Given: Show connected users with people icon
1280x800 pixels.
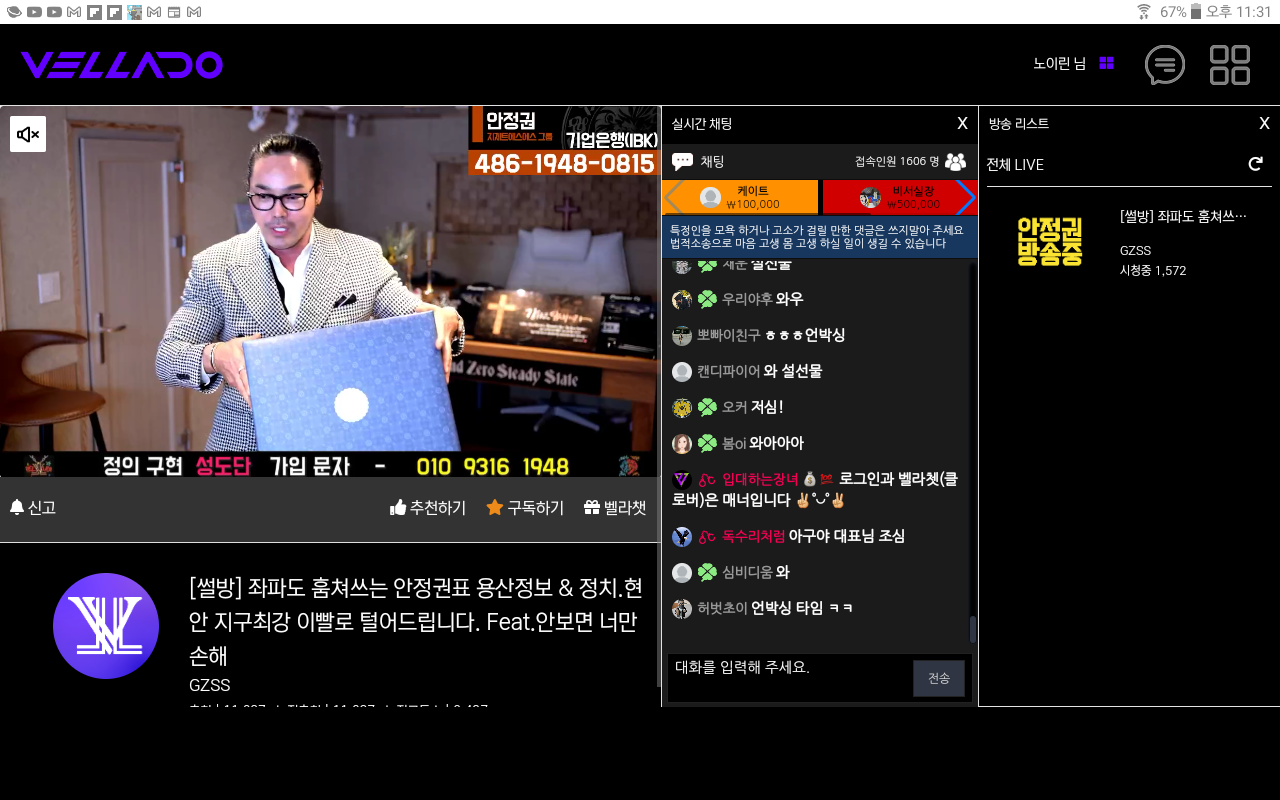Looking at the screenshot, I should pyautogui.click(x=955, y=161).
